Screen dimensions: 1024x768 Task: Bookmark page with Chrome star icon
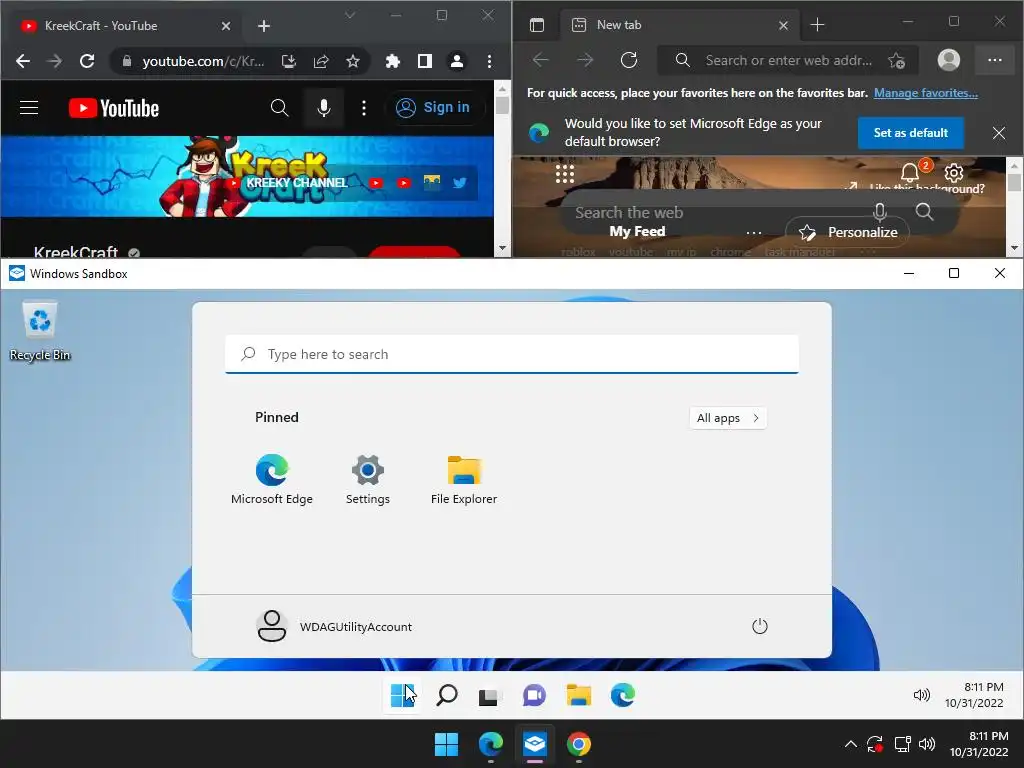(353, 61)
